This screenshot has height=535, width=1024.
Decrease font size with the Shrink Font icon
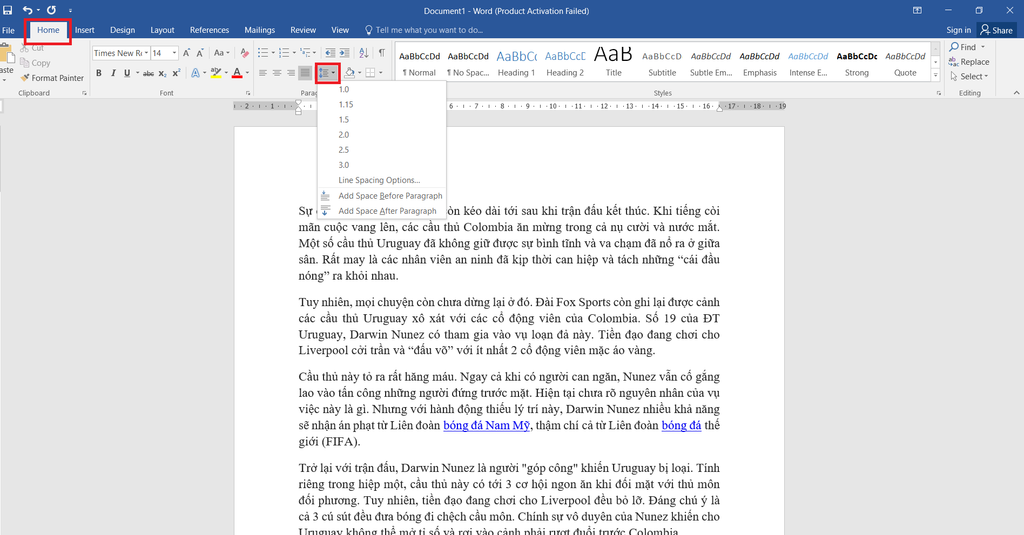pos(200,53)
